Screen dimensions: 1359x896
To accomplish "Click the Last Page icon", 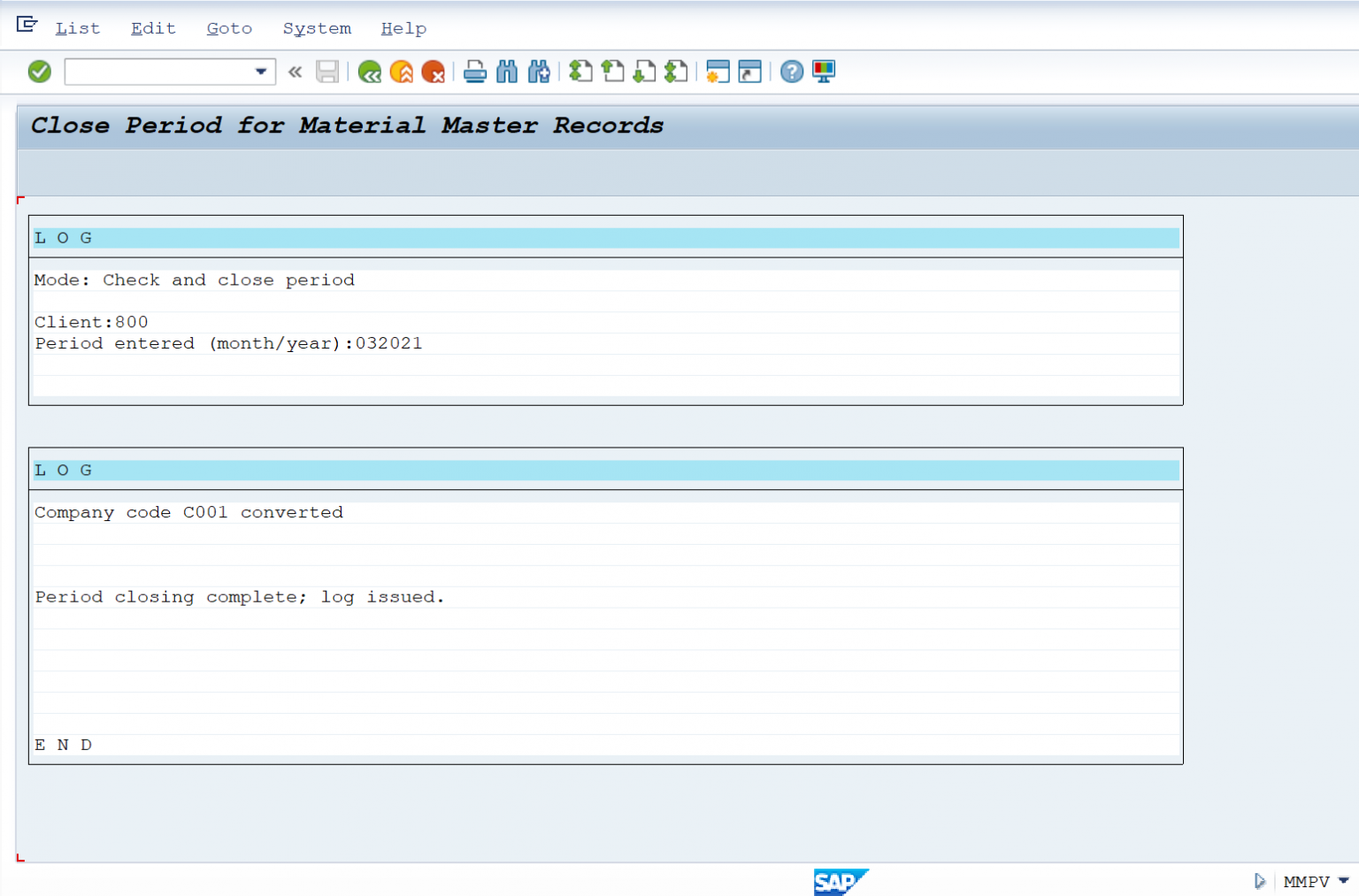I will 677,72.
